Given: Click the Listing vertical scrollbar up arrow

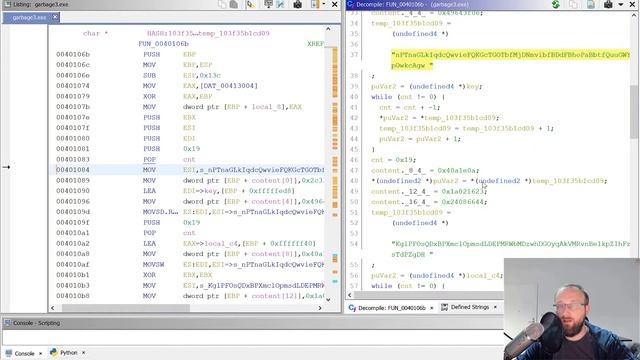Looking at the screenshot, I should (x=328, y=29).
